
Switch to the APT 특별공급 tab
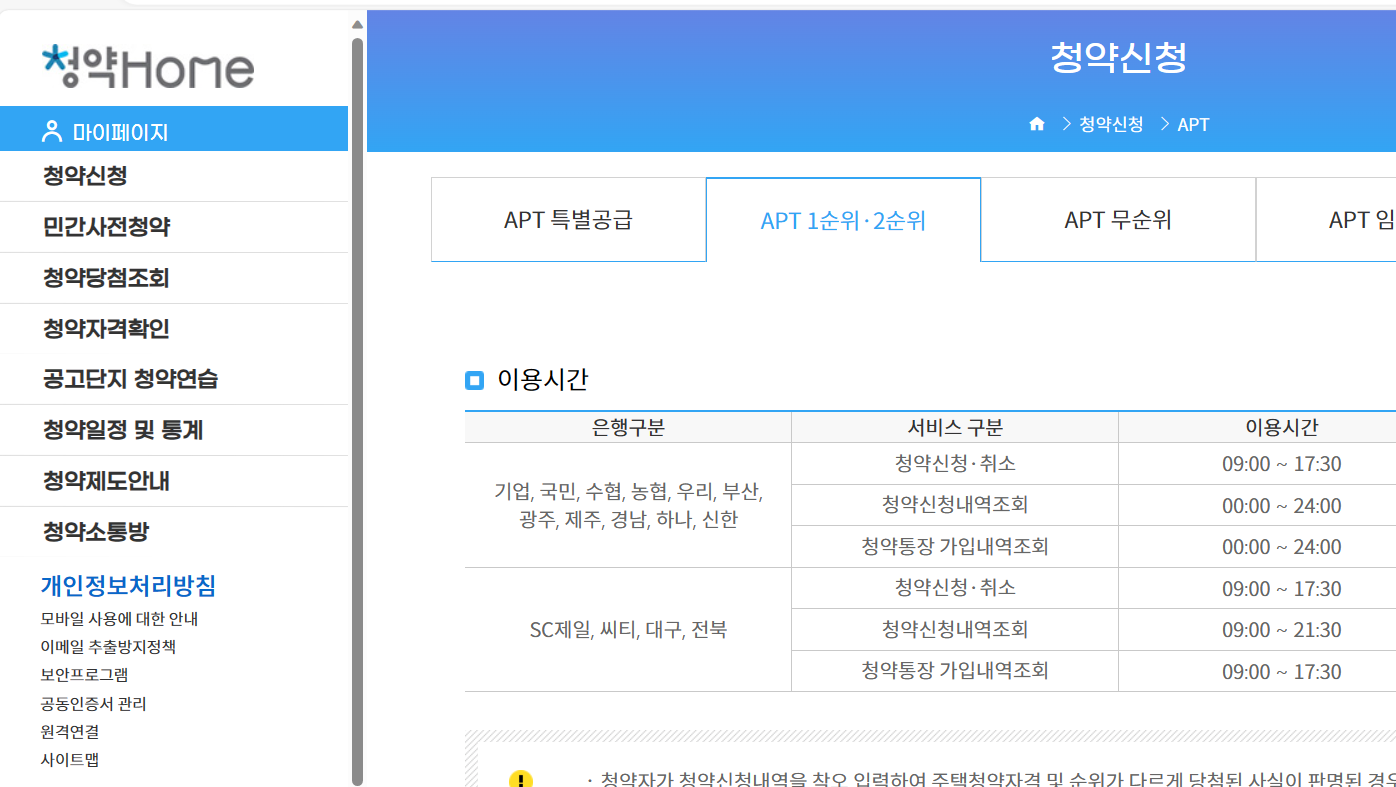[x=568, y=219]
